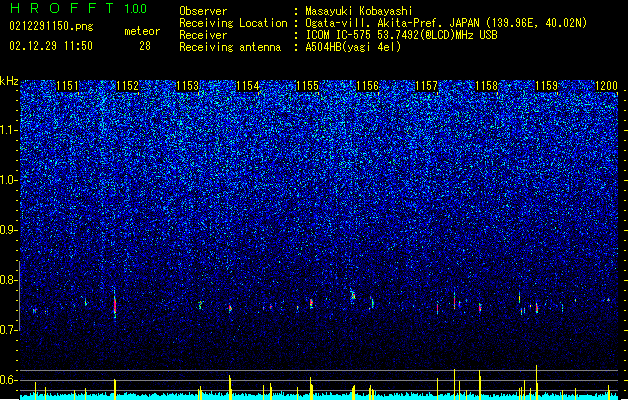Click the 0.7 frequency axis label

pos(9,330)
